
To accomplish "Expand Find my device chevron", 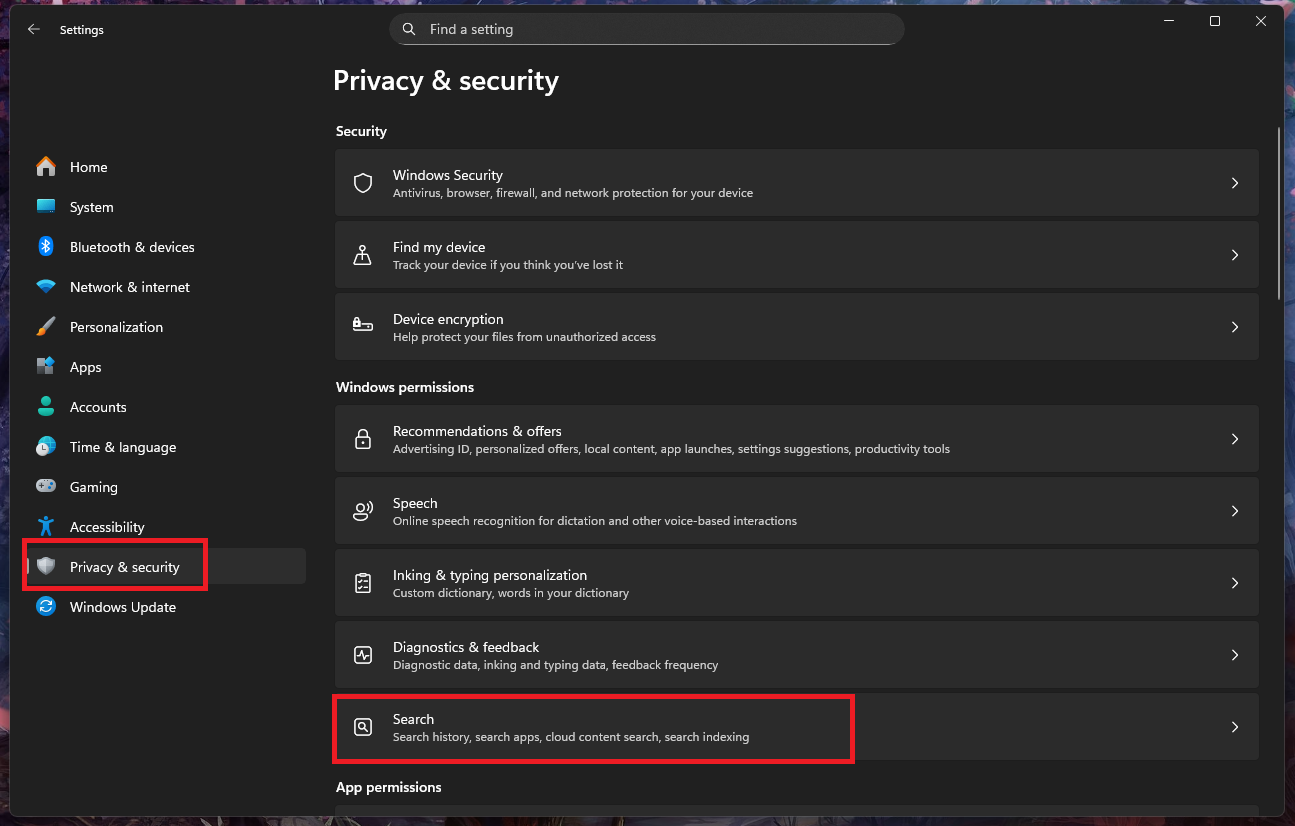I will click(1235, 255).
